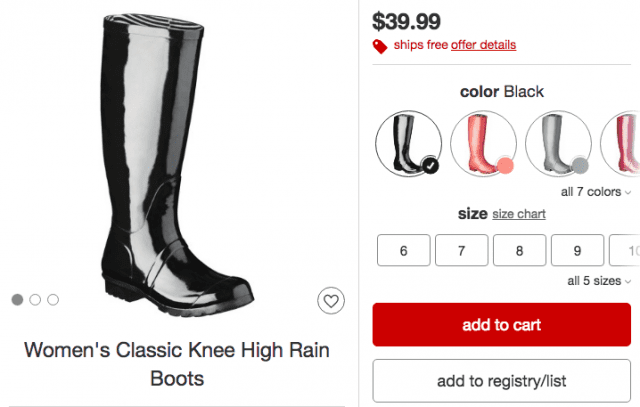
Task: Select the gray boot color option
Action: pos(558,143)
